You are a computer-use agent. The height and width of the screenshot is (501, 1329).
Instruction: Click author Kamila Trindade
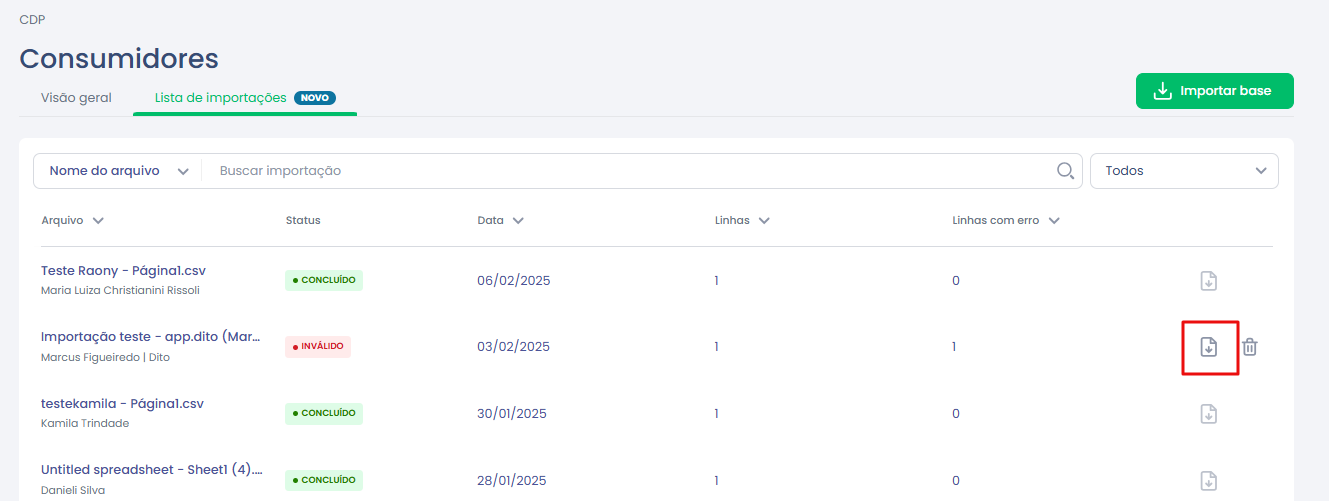pos(85,423)
